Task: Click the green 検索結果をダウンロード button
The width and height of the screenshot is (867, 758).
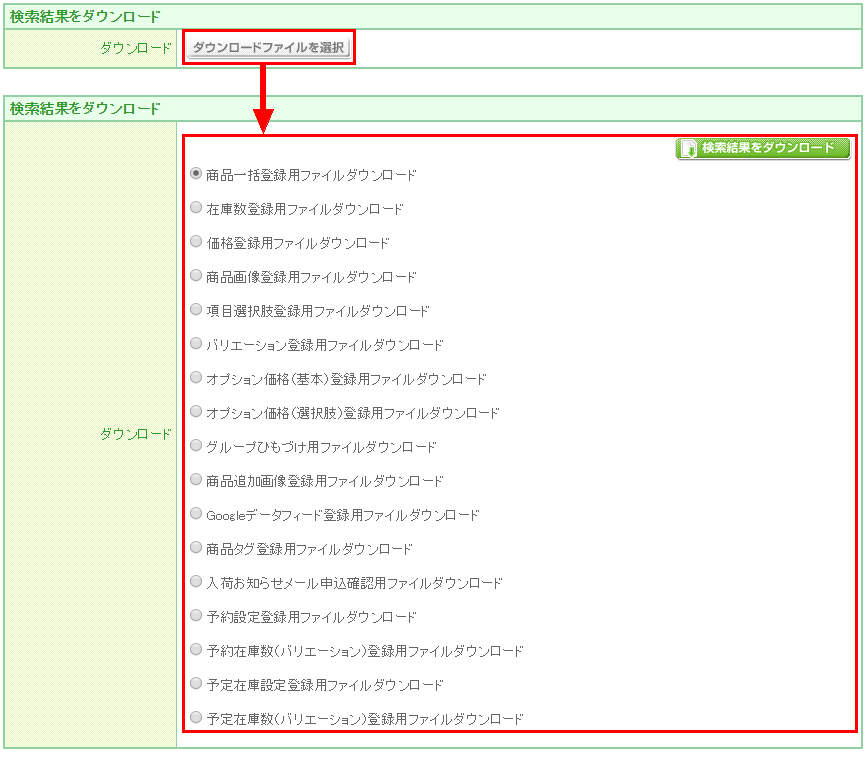Action: coord(763,148)
